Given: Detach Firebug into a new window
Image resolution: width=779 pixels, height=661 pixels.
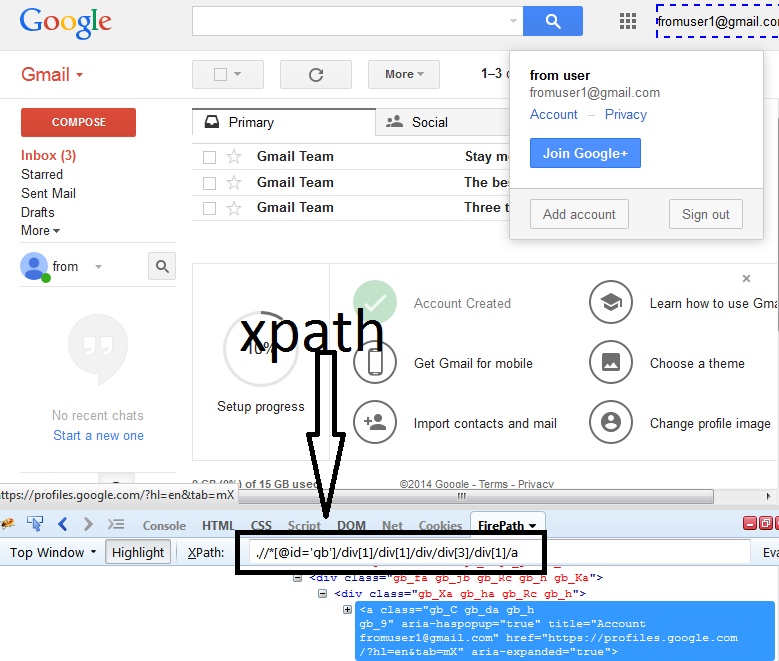Looking at the screenshot, I should point(766,523).
